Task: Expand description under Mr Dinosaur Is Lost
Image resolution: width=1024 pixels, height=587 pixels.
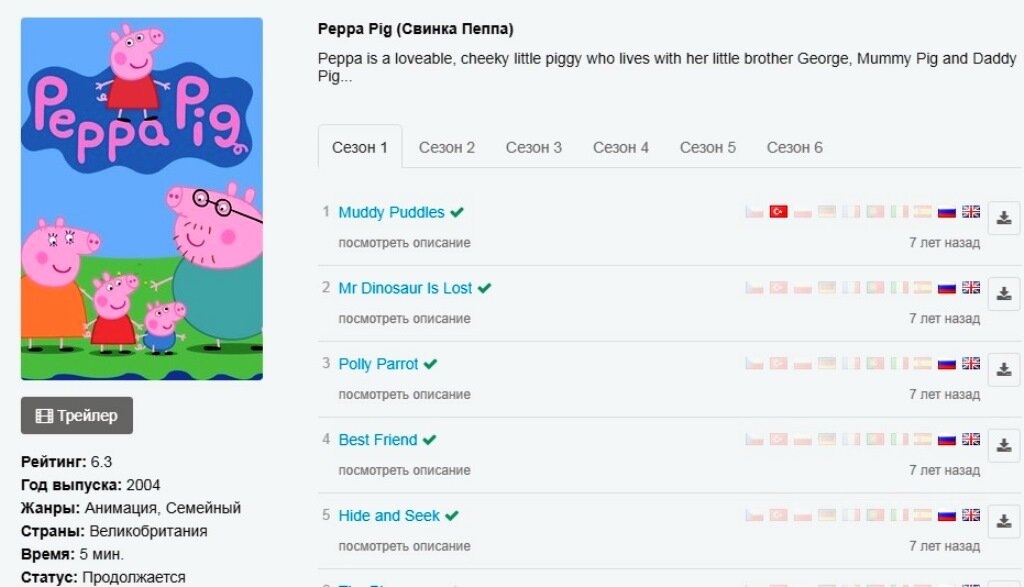Action: [404, 319]
